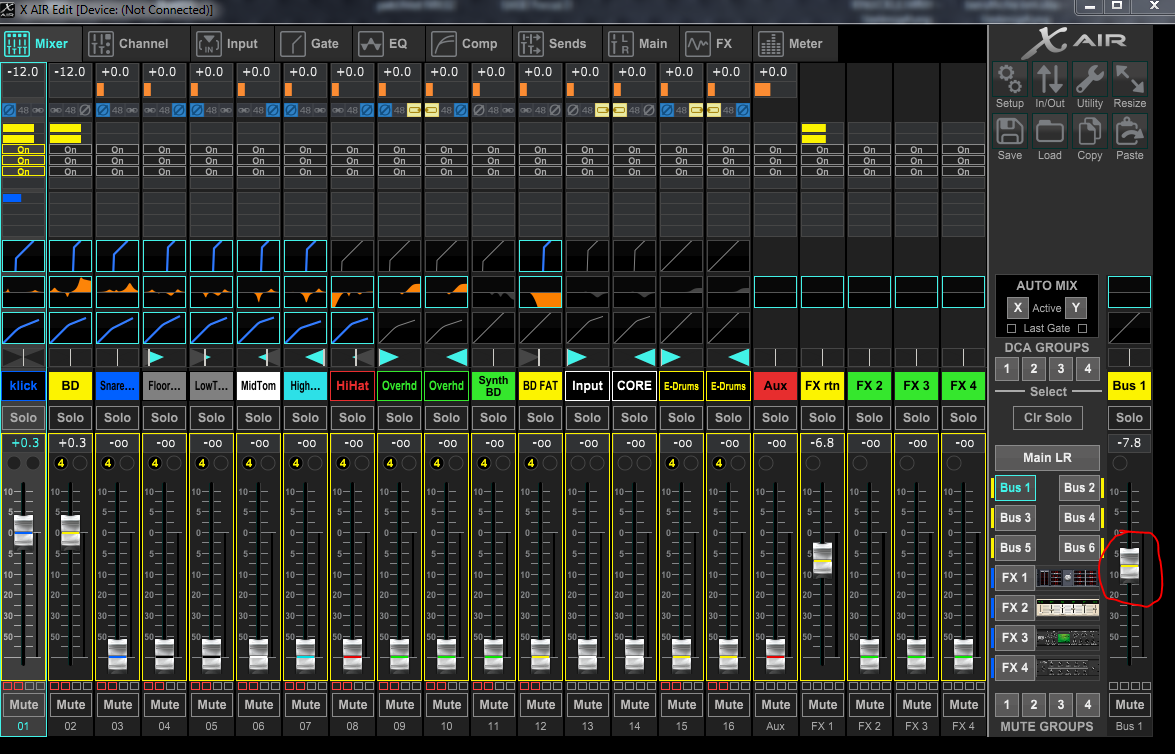Toggle Auto Mix group Y
This screenshot has height=754, width=1175.
coord(1076,308)
